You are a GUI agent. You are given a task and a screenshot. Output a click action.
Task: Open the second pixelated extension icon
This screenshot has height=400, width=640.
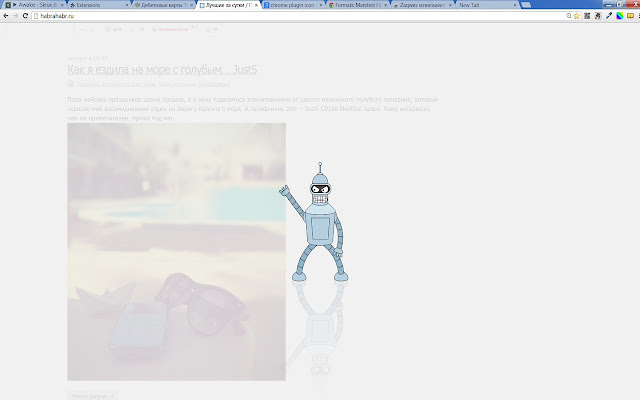coord(598,16)
